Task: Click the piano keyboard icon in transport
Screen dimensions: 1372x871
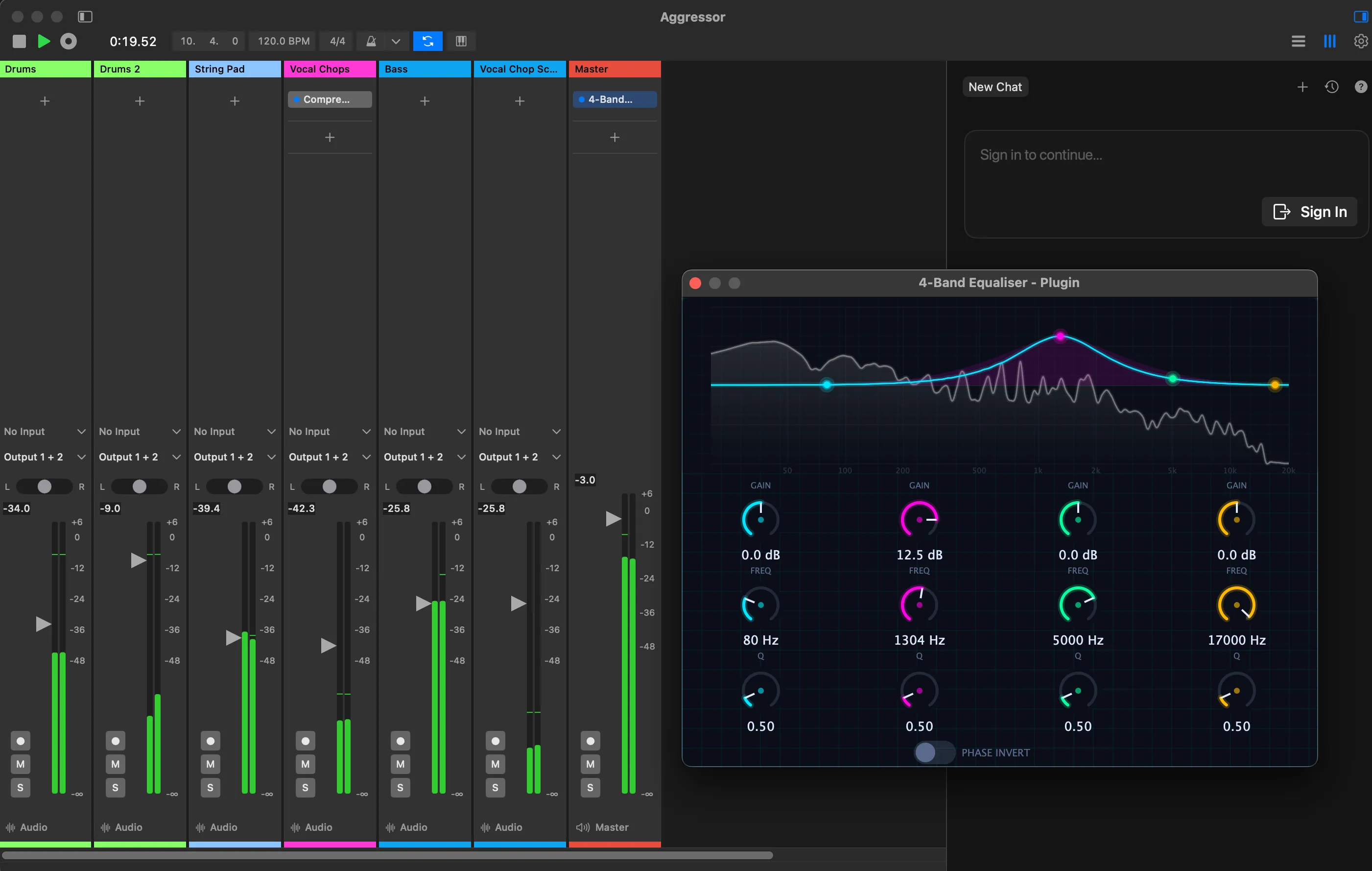Action: (x=461, y=41)
